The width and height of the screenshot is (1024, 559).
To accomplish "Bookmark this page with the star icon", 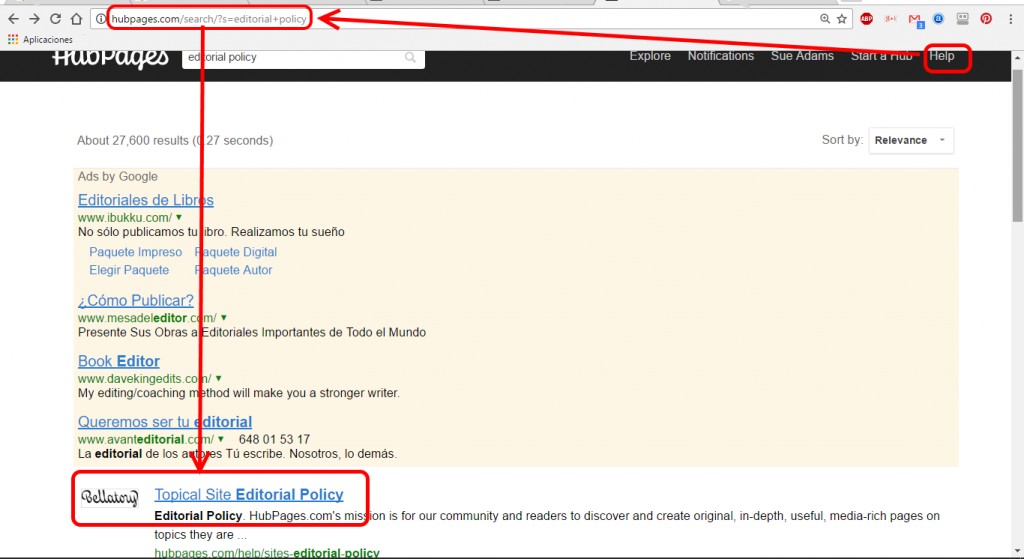I will point(842,19).
